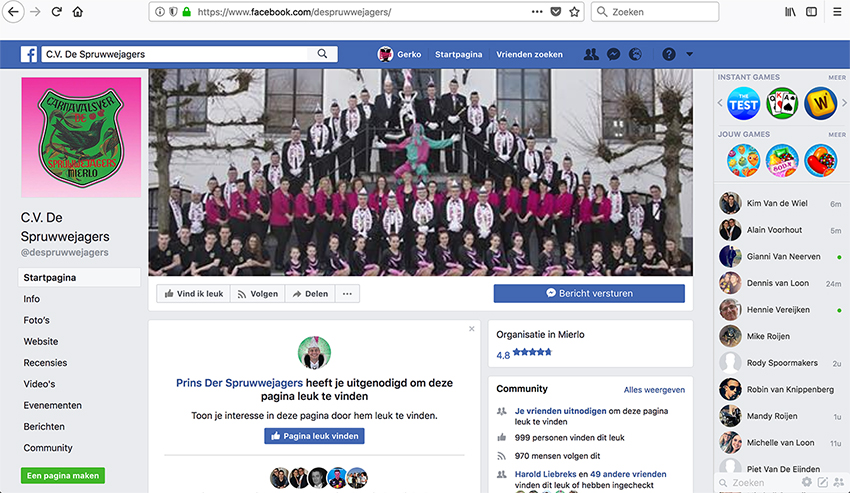850x493 pixels.
Task: Click 49 andere vrienden link
Action: click(x=628, y=473)
